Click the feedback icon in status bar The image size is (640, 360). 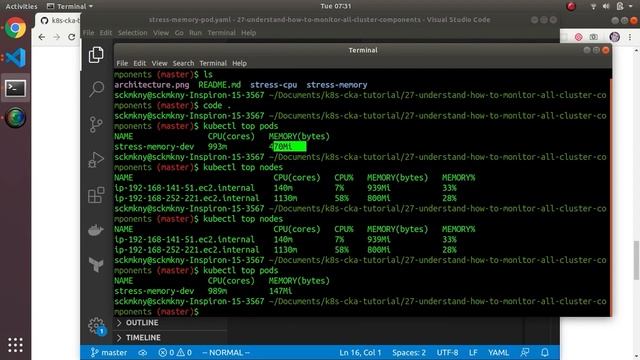pyautogui.click(x=525, y=353)
